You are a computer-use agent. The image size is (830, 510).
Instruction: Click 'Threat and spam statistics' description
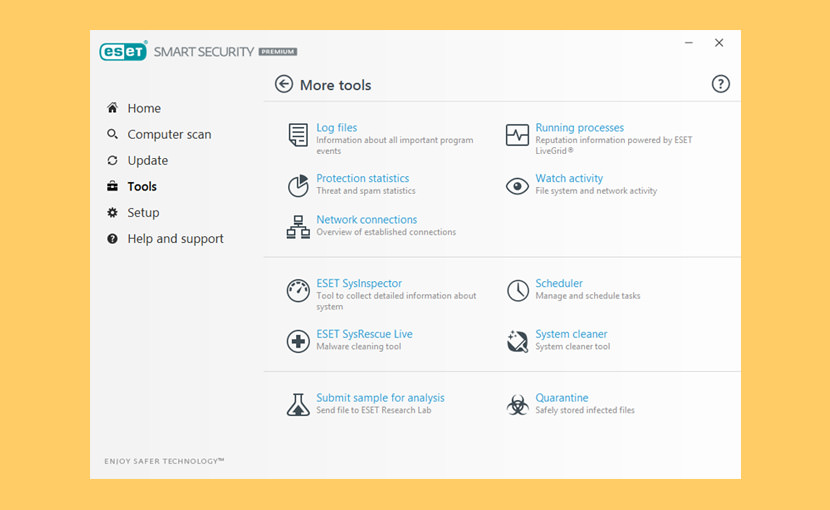coord(366,191)
